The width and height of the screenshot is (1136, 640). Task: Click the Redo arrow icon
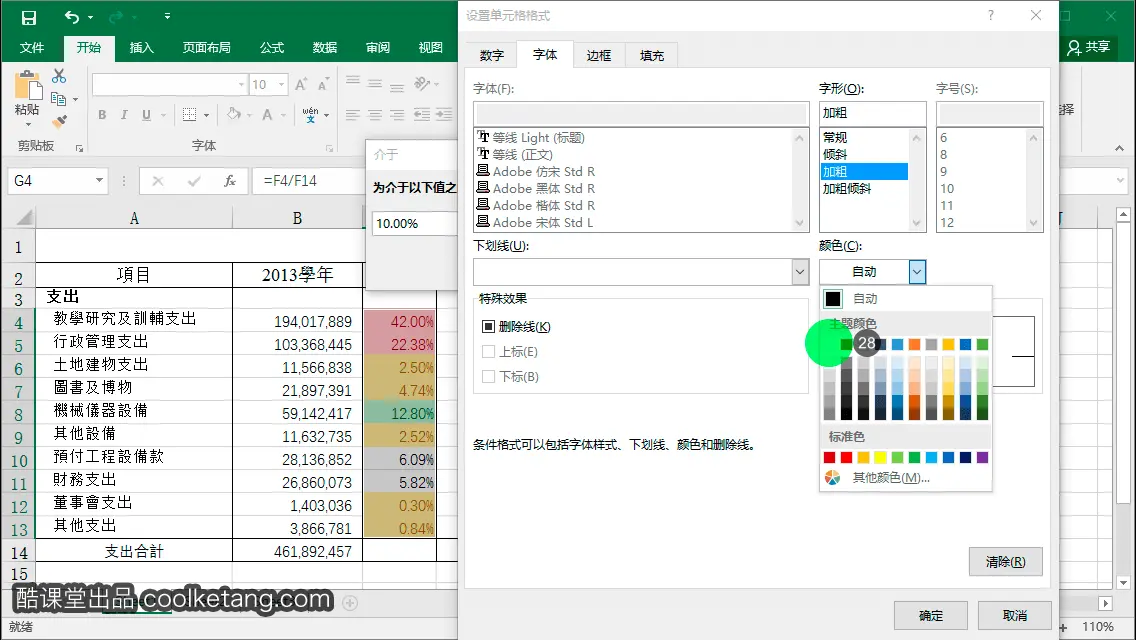(116, 17)
